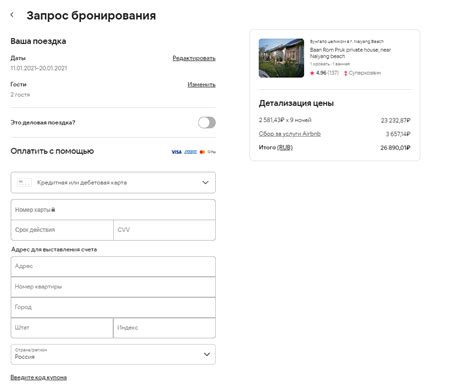
Task: Open the country/region dropdown showing Россия
Action: [x=113, y=354]
